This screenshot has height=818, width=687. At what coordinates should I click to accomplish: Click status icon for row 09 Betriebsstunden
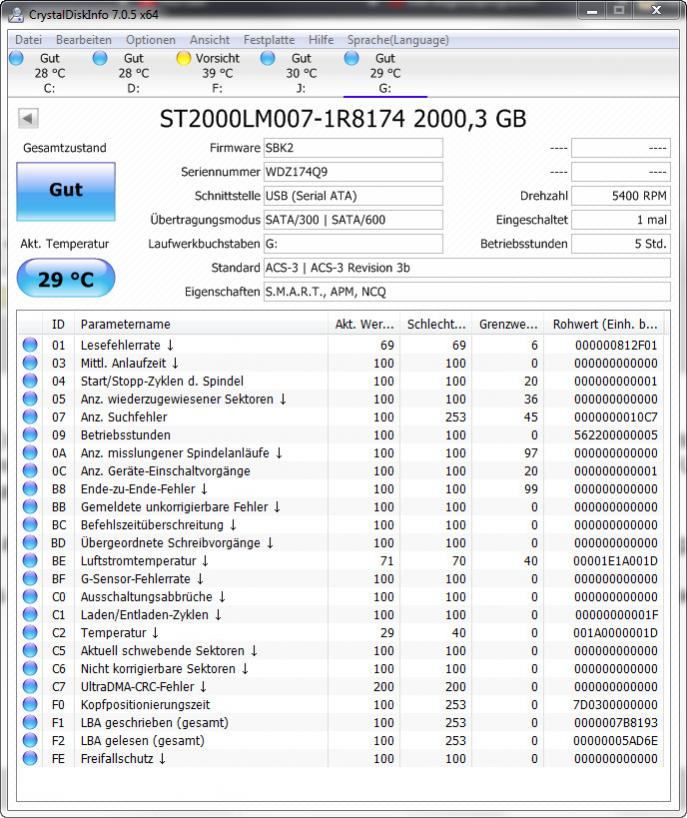click(30, 434)
